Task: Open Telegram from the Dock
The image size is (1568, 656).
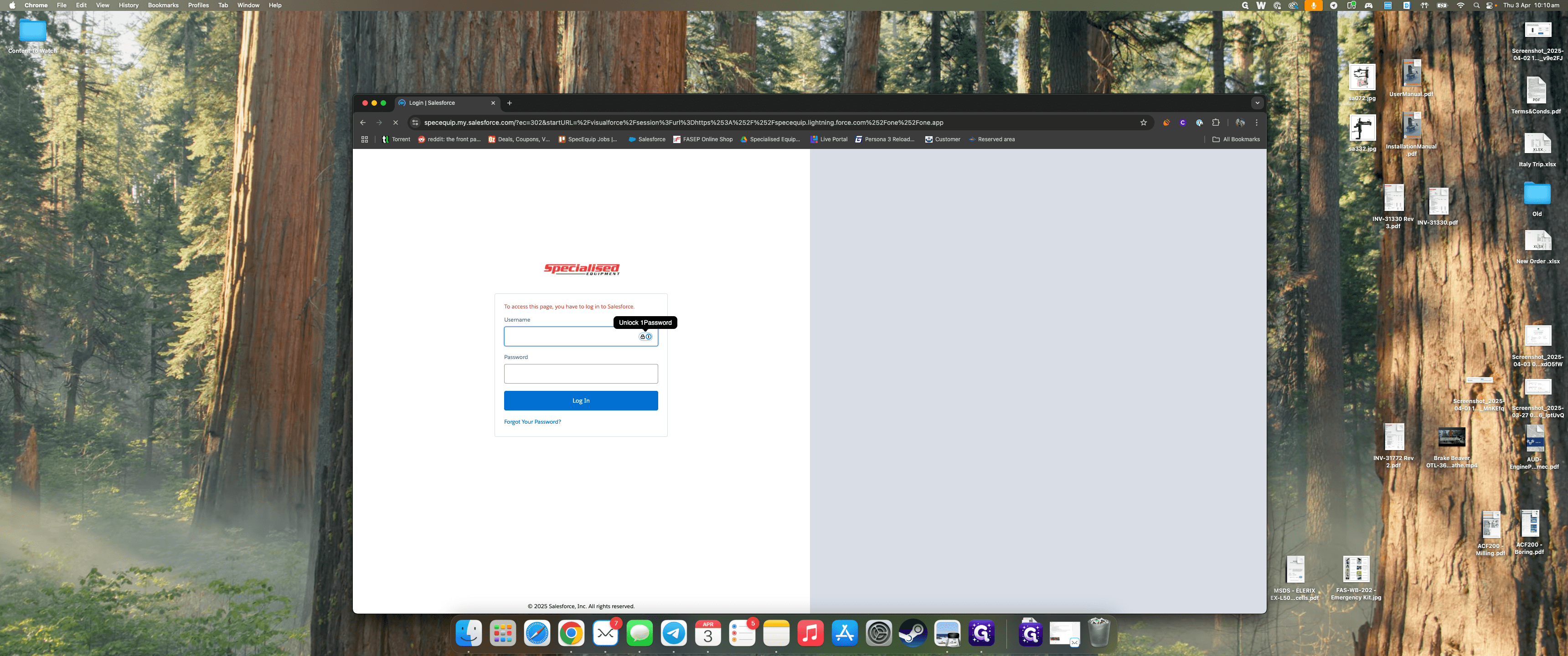Action: tap(674, 633)
